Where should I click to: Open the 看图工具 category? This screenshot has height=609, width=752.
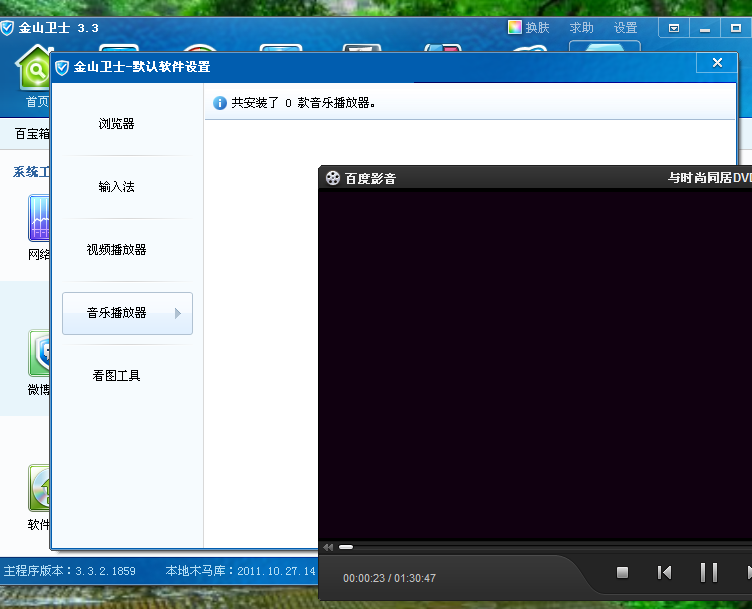click(116, 375)
